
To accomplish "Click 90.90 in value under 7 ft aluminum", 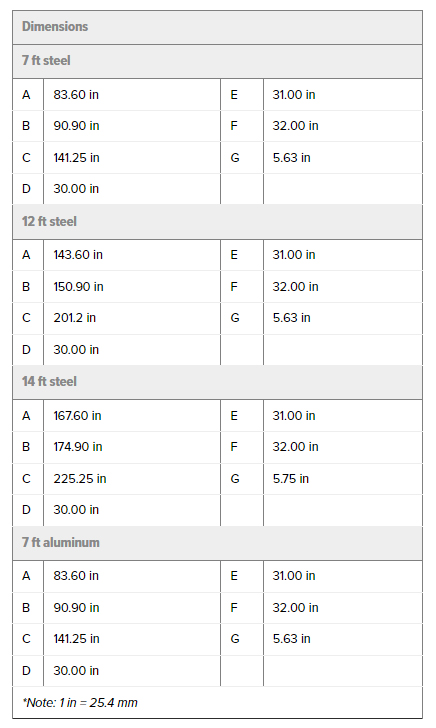I will coord(76,608).
